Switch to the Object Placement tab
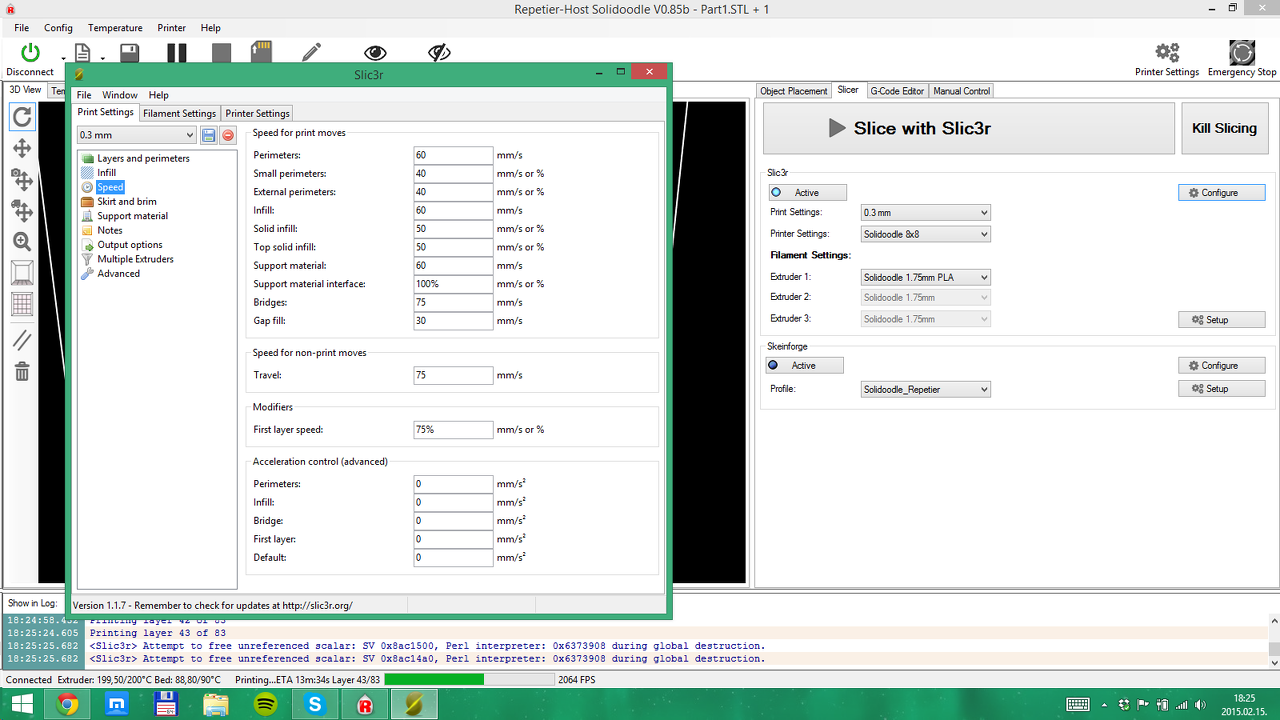Screen dimensions: 1280x720 pyautogui.click(x=794, y=91)
